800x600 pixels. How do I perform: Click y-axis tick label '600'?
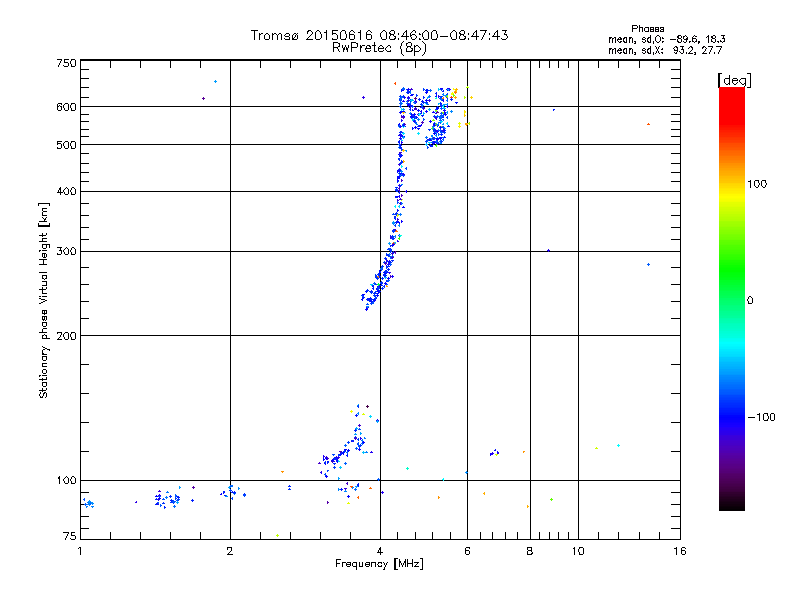click(66, 107)
